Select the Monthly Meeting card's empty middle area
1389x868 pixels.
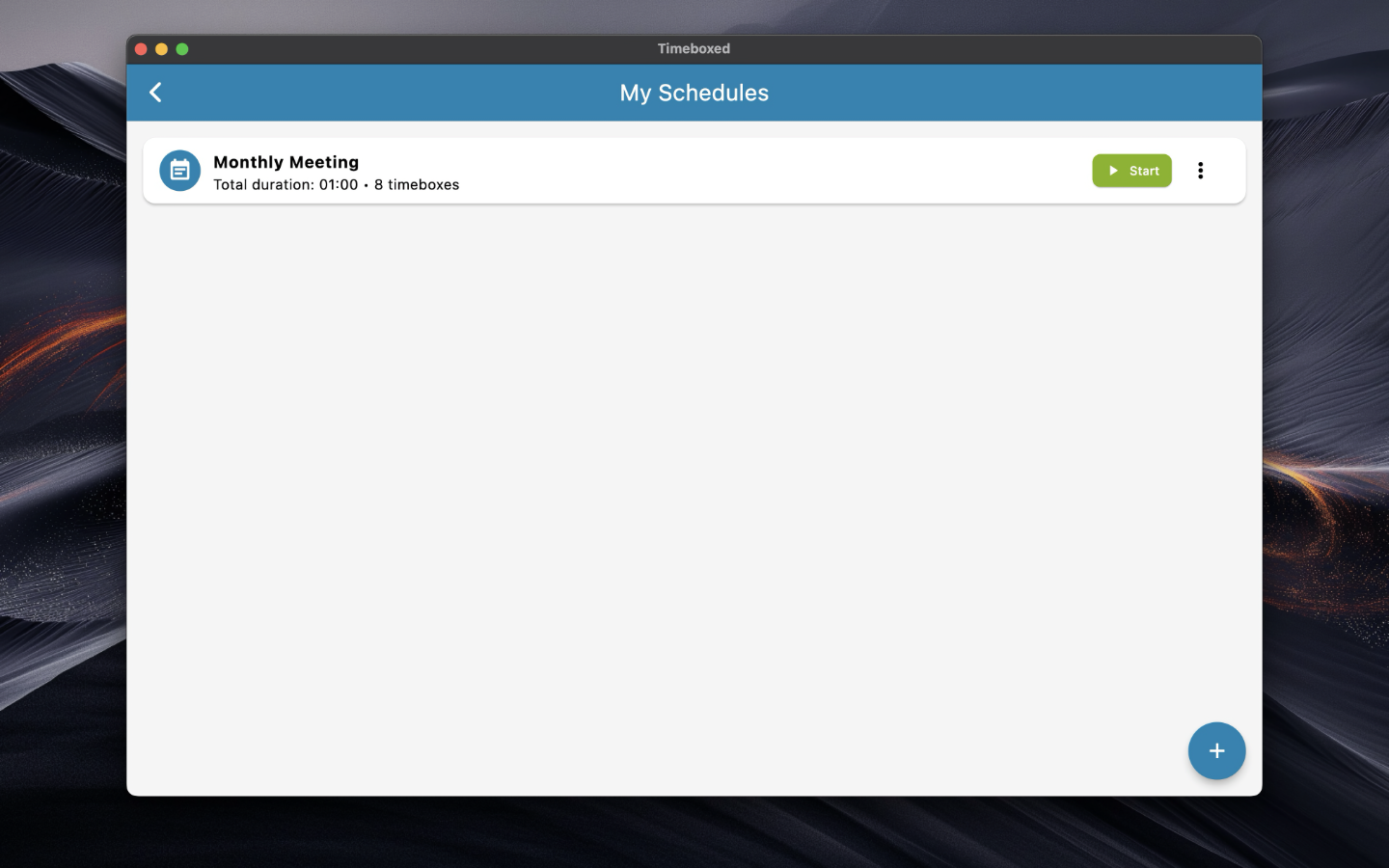pos(772,171)
